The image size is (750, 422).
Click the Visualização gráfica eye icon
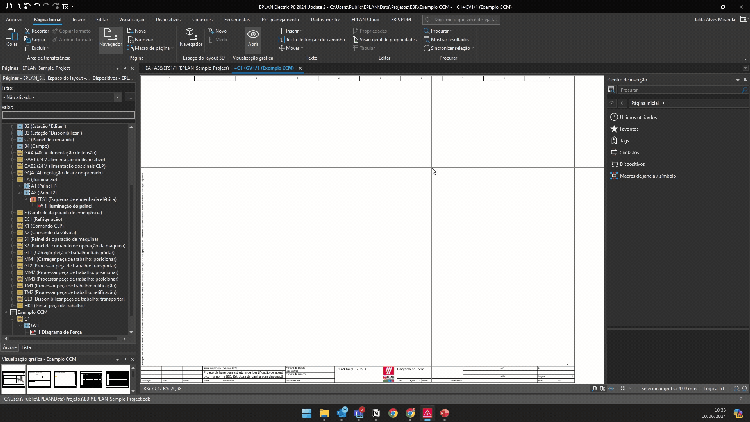point(253,36)
